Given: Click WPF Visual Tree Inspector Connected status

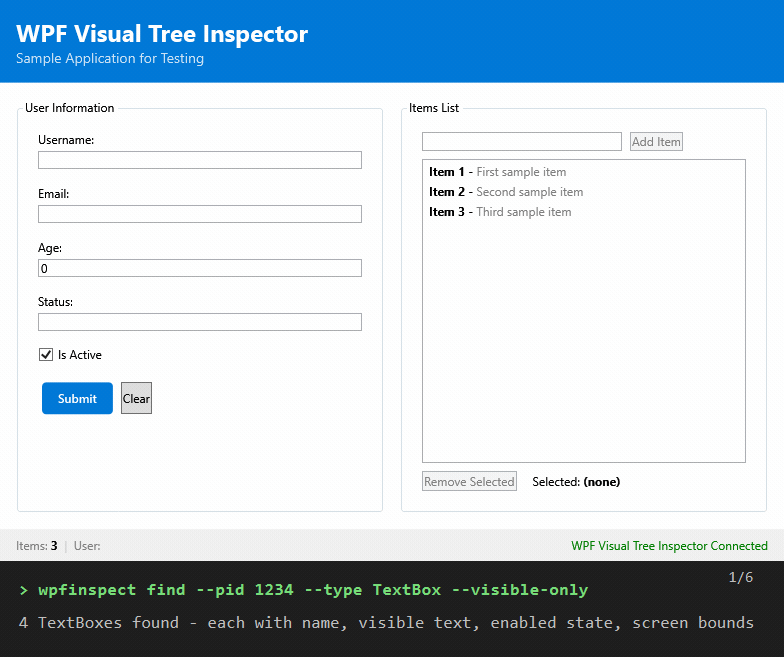Looking at the screenshot, I should pyautogui.click(x=669, y=546).
